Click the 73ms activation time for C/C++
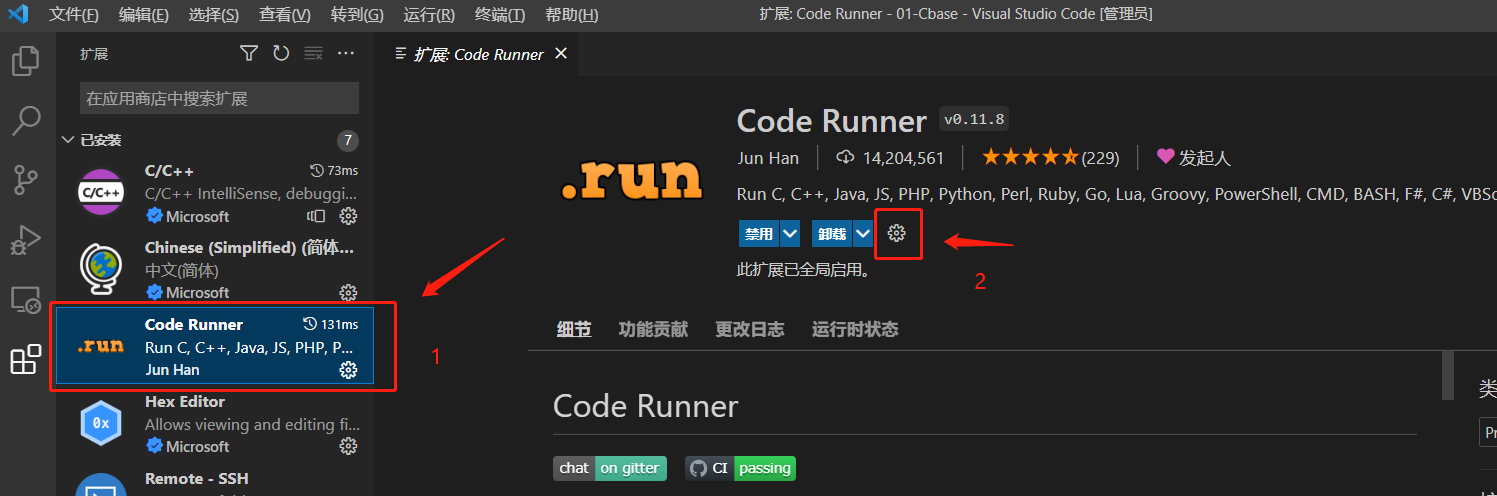 334,171
